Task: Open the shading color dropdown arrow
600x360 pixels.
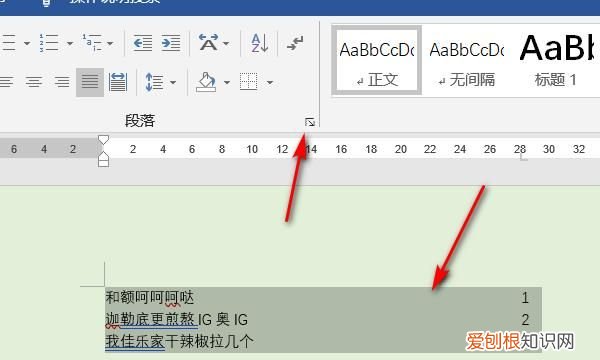Action: coord(227,82)
